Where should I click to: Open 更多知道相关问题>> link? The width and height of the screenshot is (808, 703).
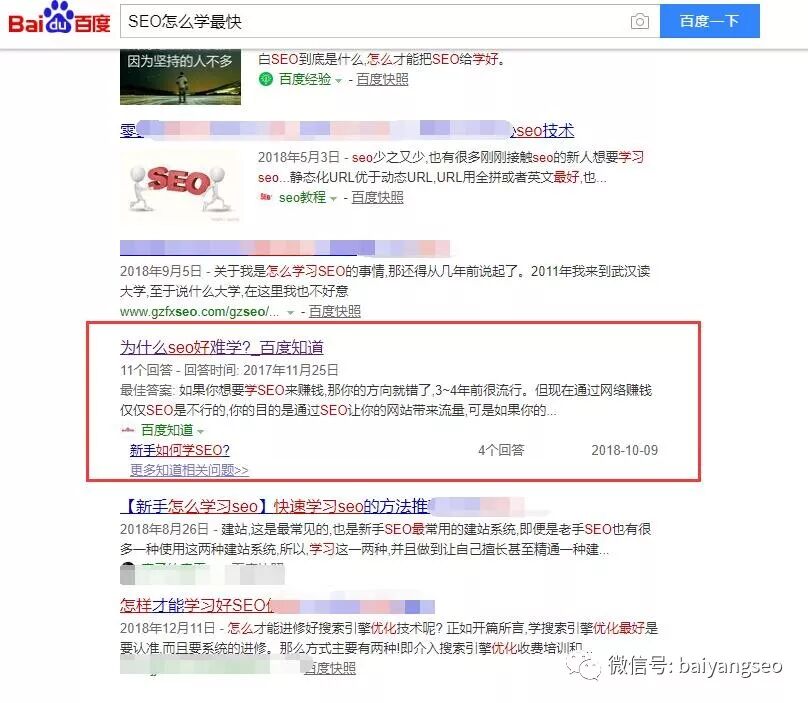click(189, 470)
